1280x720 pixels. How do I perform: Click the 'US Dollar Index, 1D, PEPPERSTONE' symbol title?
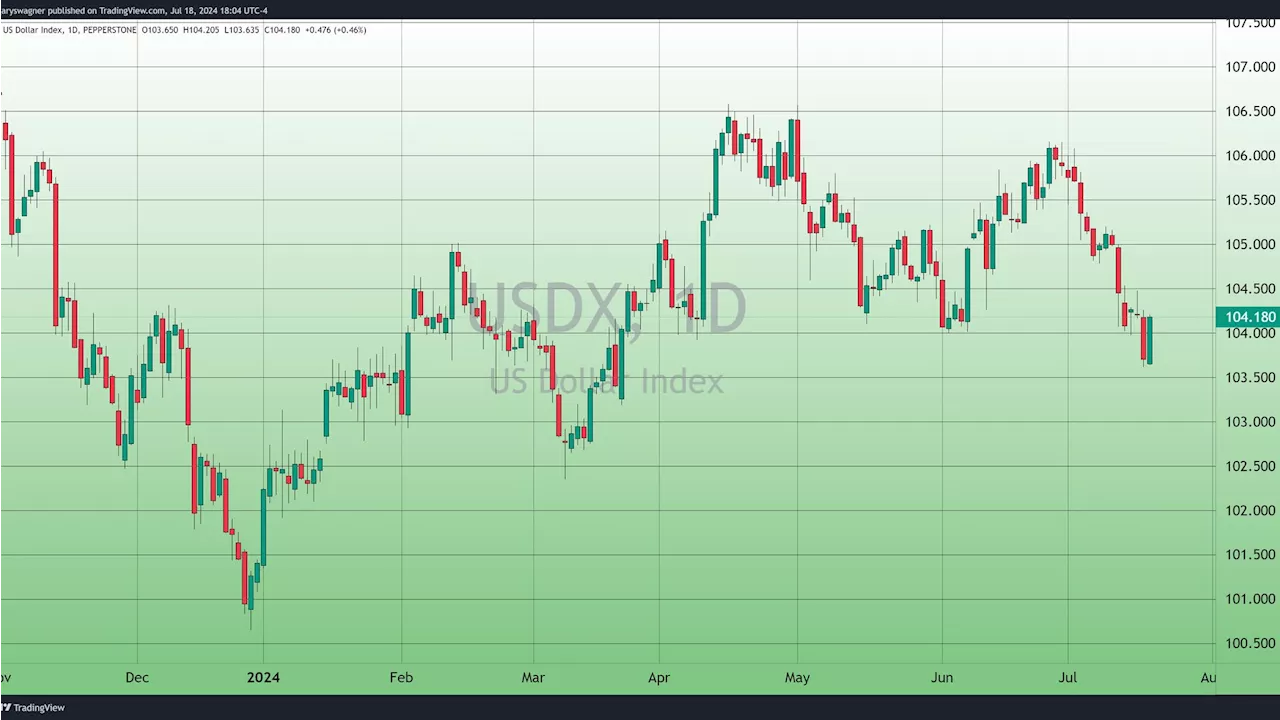coord(69,30)
